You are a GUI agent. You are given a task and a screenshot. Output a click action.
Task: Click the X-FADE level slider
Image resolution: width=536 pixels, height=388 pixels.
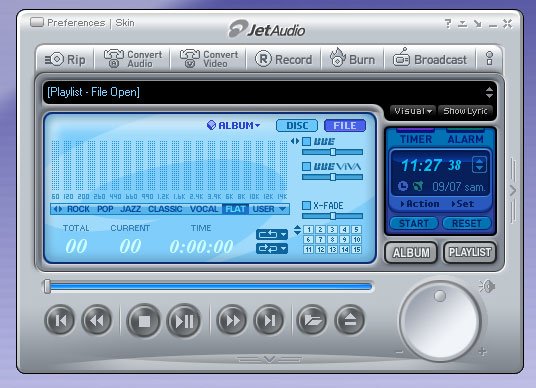332,216
